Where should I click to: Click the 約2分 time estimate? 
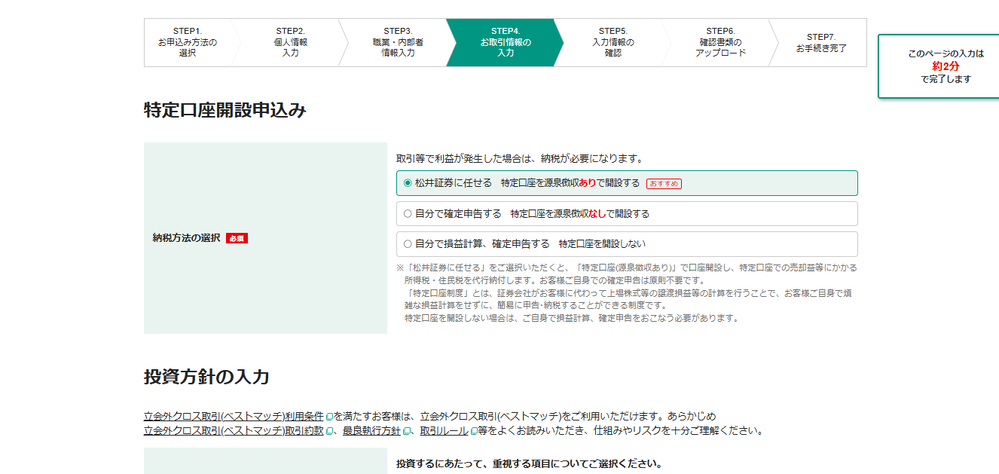point(945,66)
